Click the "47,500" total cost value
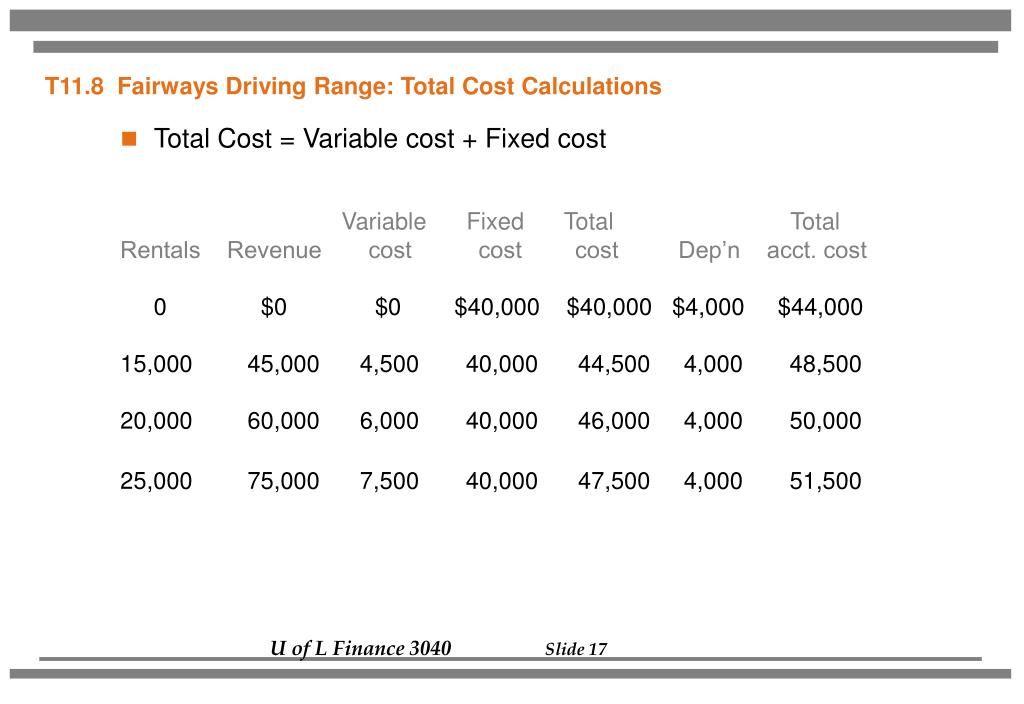 (614, 481)
